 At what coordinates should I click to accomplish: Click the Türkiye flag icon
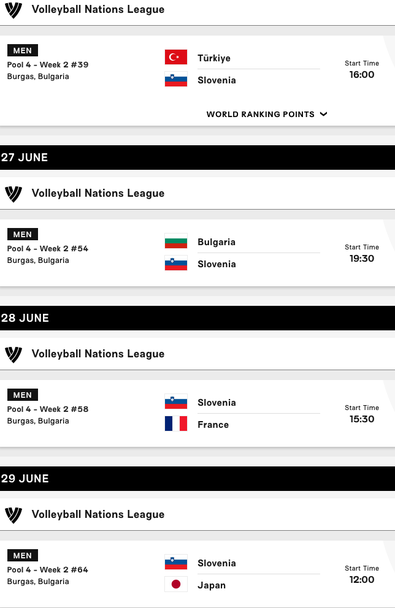pos(176,57)
